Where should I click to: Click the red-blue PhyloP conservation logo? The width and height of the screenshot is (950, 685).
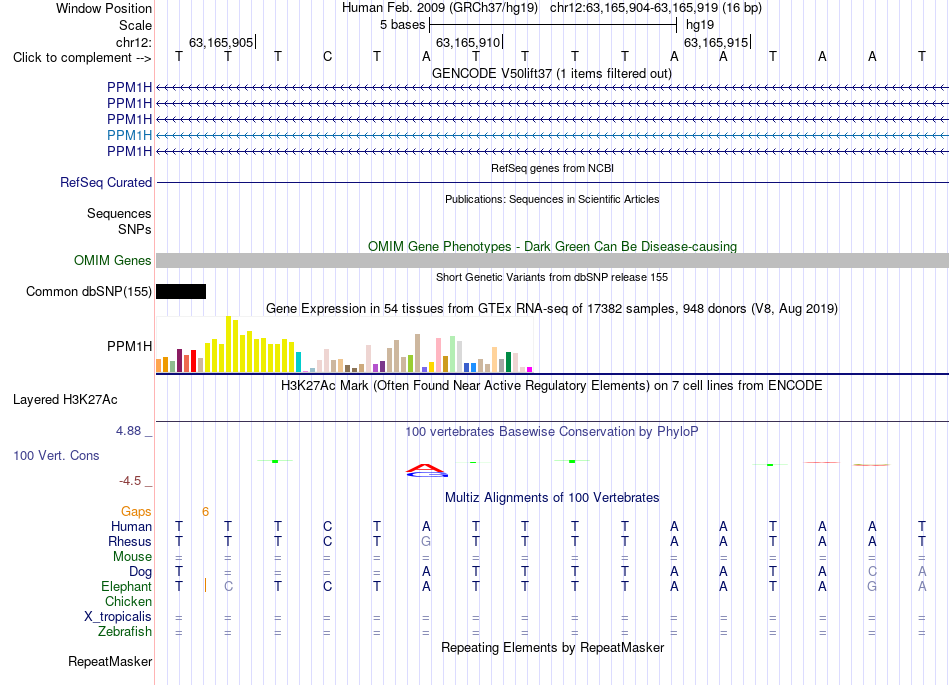[x=427, y=470]
